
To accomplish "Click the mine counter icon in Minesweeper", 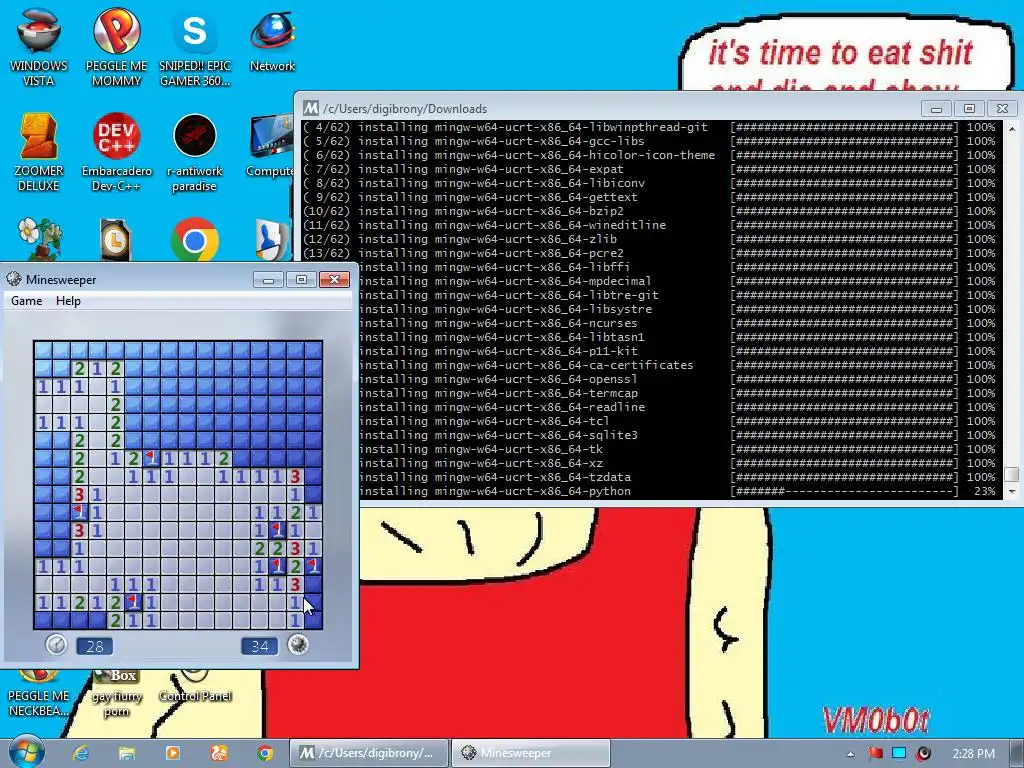I will coord(298,645).
